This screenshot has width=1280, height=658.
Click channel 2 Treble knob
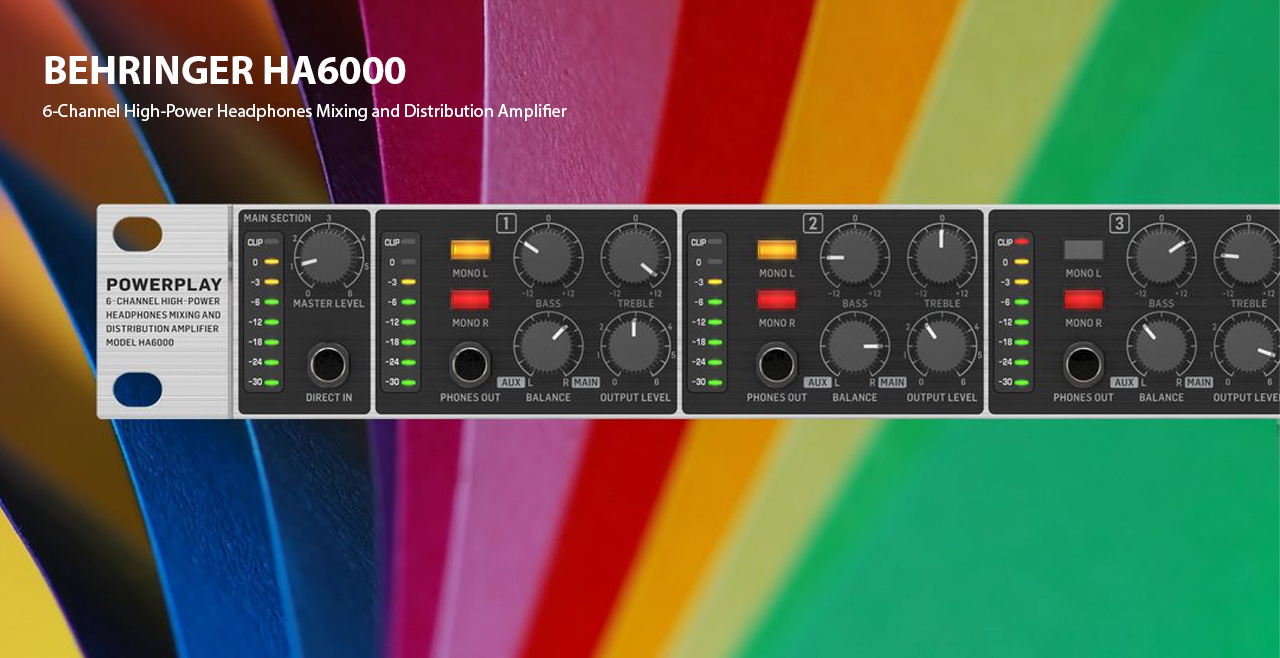point(942,257)
